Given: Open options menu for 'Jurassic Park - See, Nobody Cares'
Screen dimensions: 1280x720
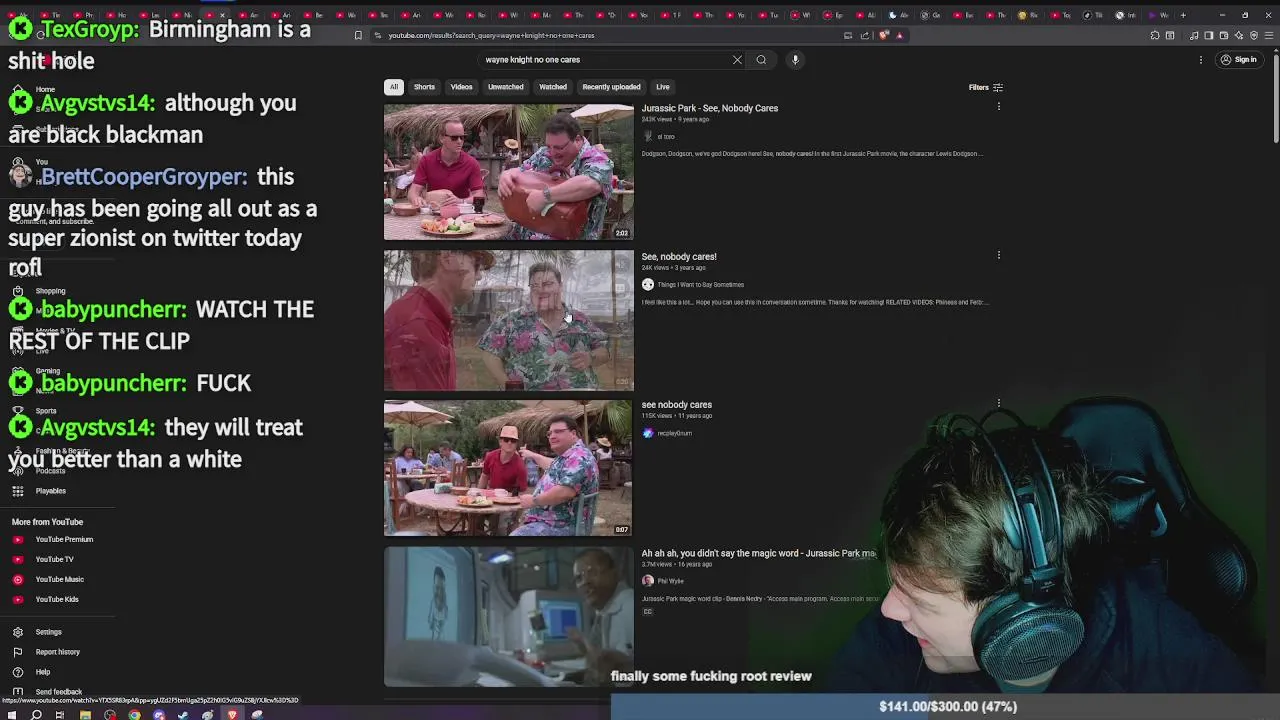Looking at the screenshot, I should click(x=998, y=107).
